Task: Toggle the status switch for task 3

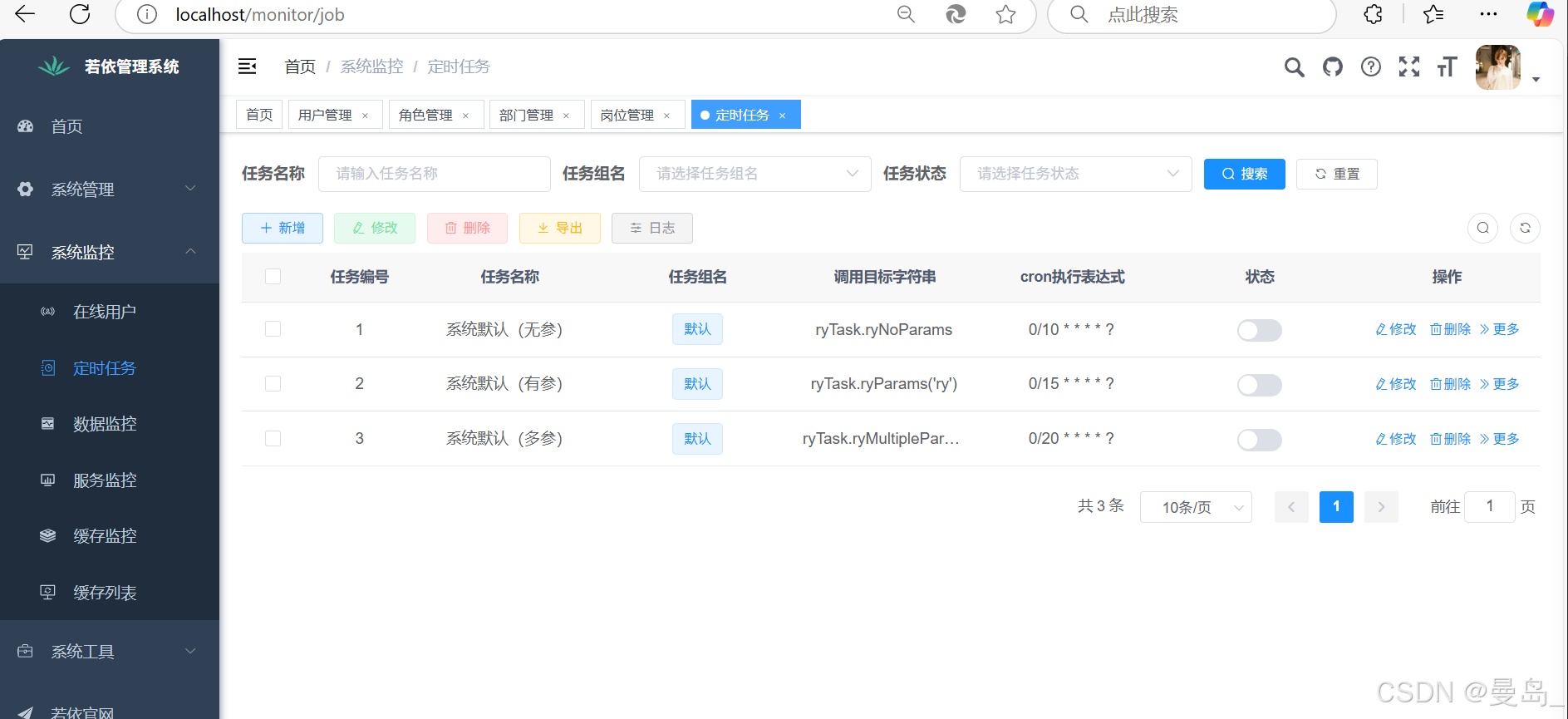Action: point(1259,440)
